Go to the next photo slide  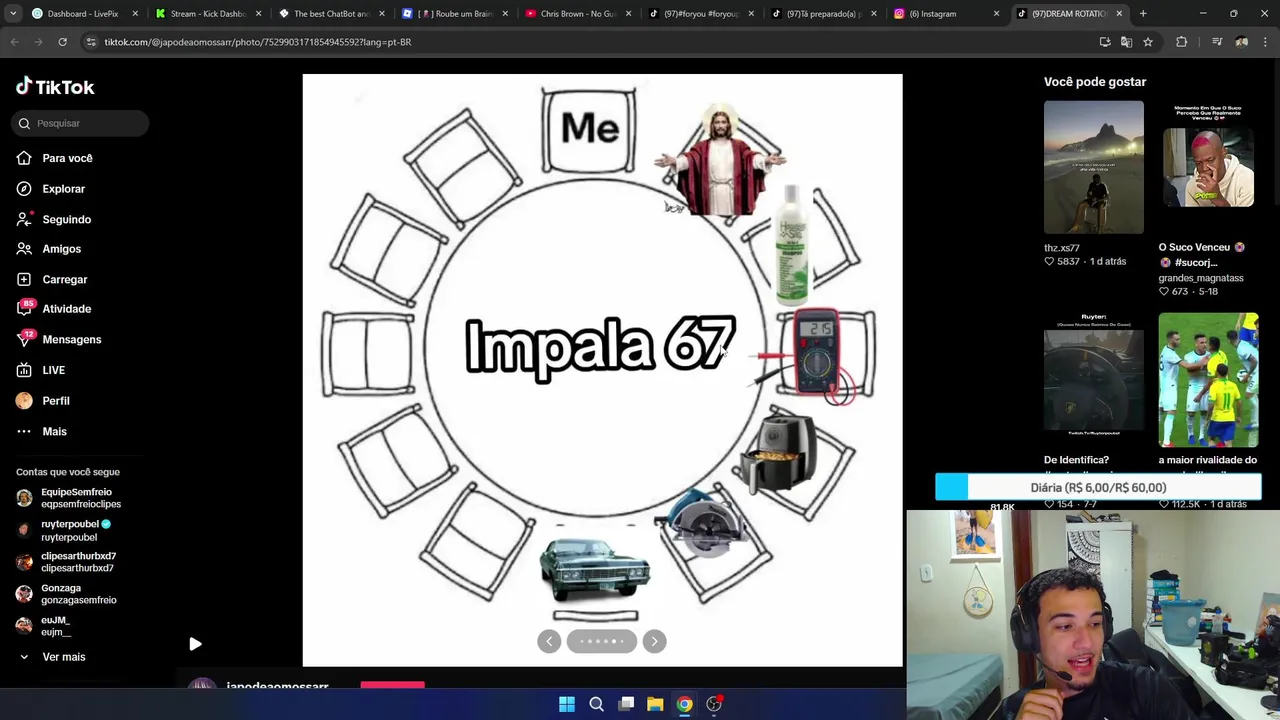pyautogui.click(x=654, y=641)
